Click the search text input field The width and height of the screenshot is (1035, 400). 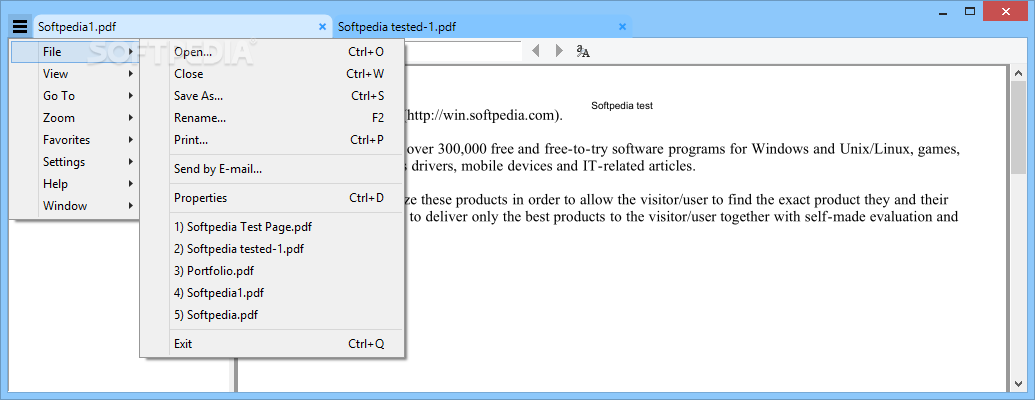pos(462,51)
